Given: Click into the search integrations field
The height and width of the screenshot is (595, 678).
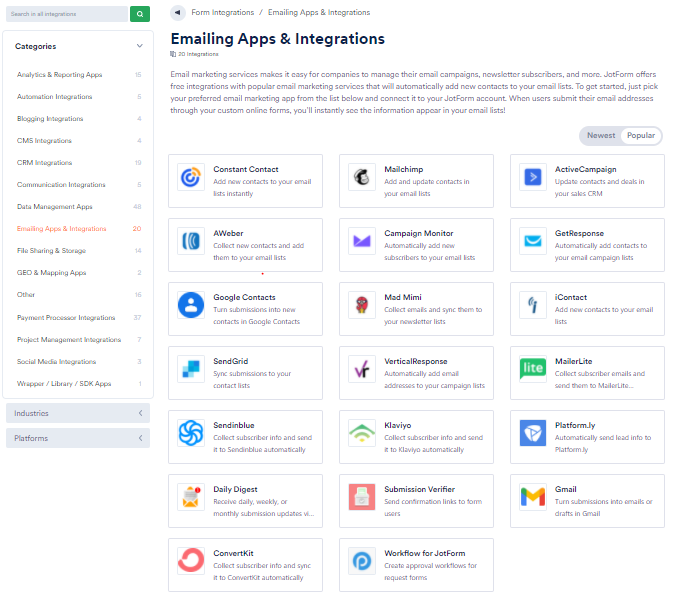Looking at the screenshot, I should [67, 14].
